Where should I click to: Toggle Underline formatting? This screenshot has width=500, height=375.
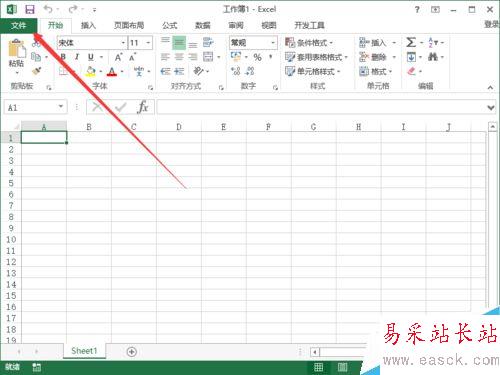point(91,57)
